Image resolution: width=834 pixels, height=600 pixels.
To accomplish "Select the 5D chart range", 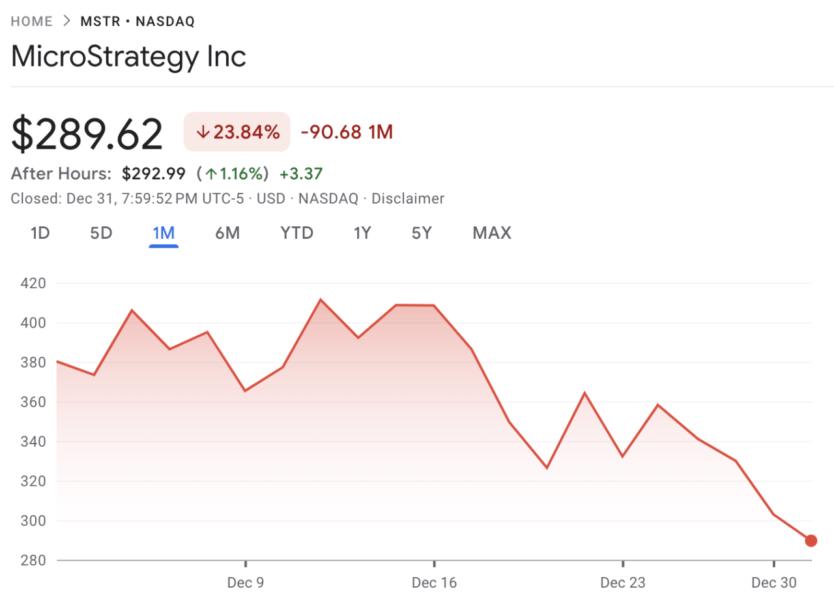I will click(x=101, y=233).
